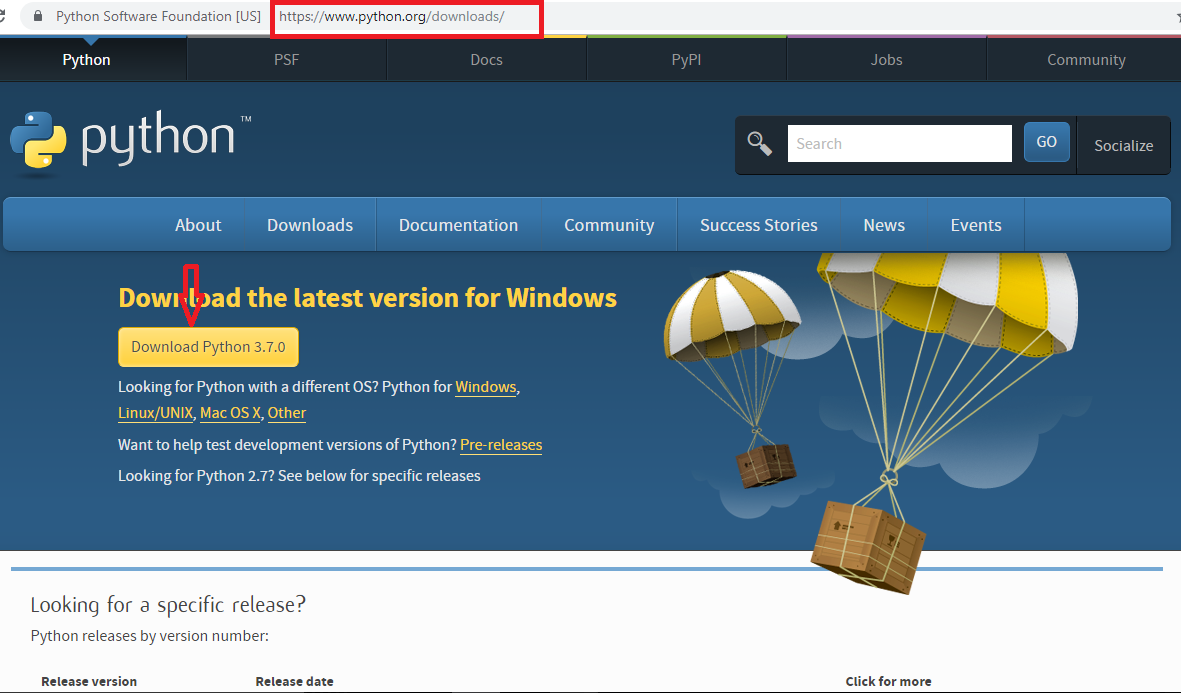Click the Windows link
This screenshot has height=693, width=1181.
pyautogui.click(x=485, y=387)
